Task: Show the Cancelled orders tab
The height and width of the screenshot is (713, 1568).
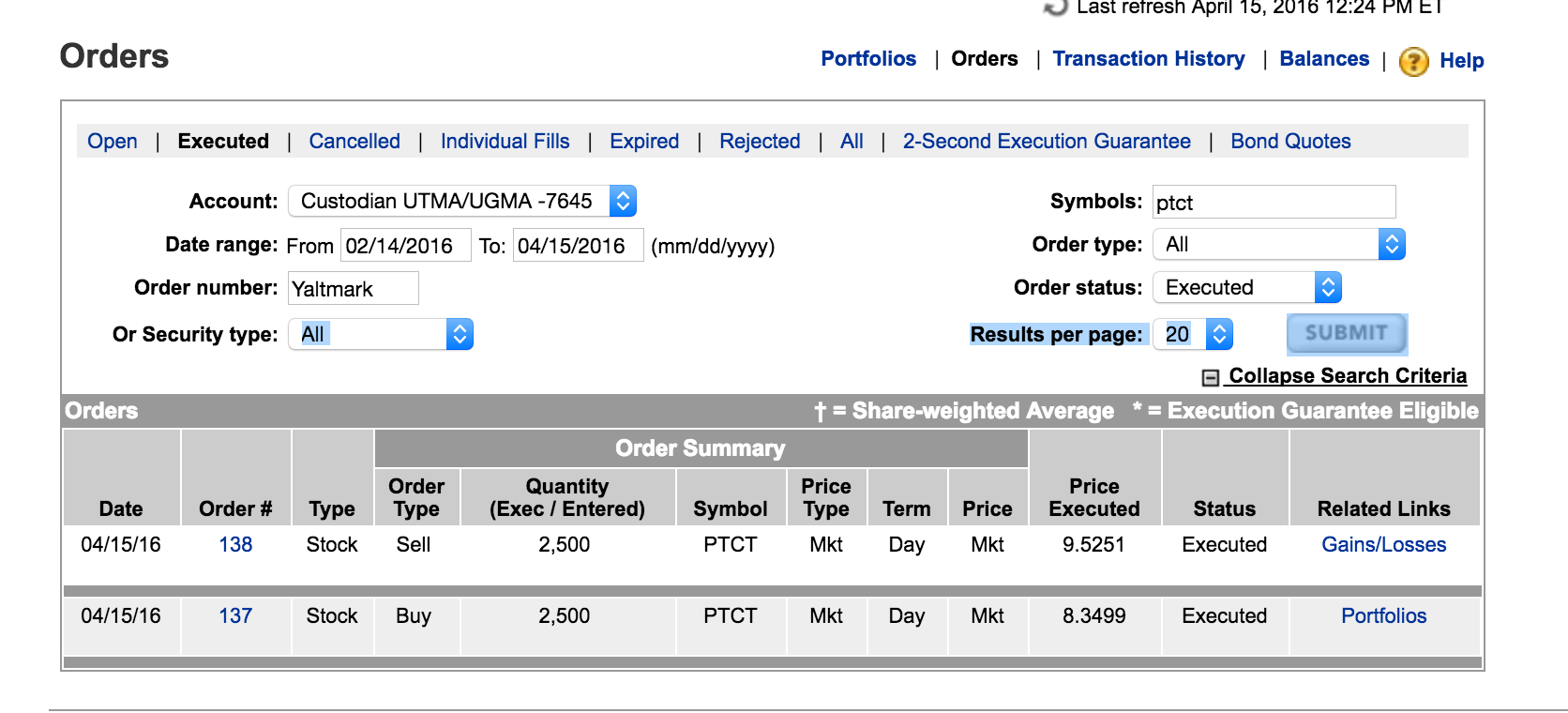Action: pos(354,142)
